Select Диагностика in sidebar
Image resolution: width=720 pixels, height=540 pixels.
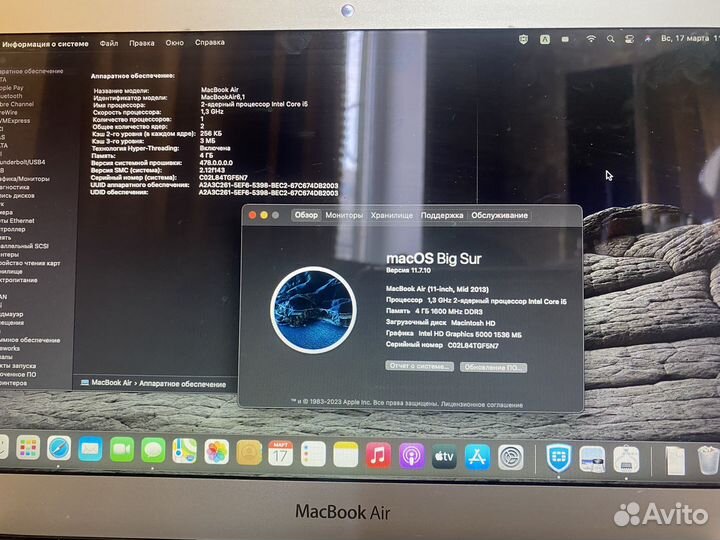click(15, 187)
